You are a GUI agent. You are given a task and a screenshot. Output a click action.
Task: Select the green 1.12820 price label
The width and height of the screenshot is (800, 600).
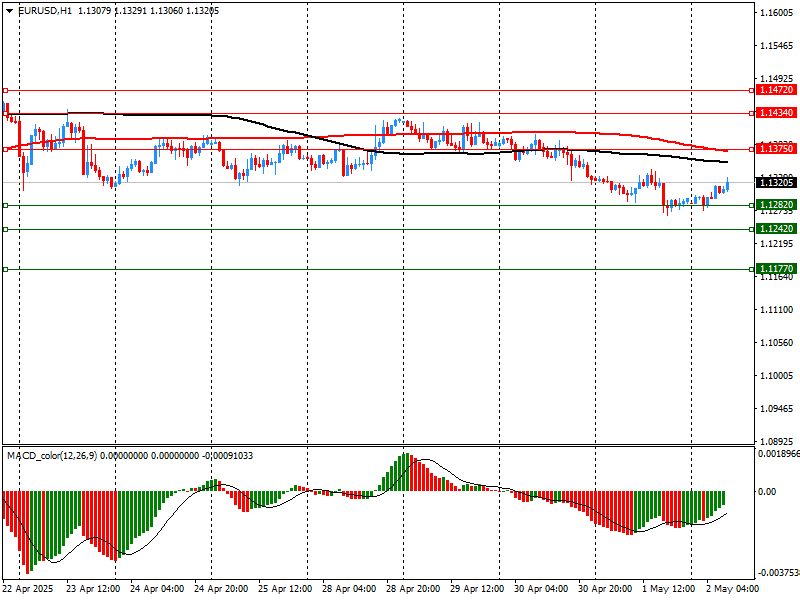776,205
